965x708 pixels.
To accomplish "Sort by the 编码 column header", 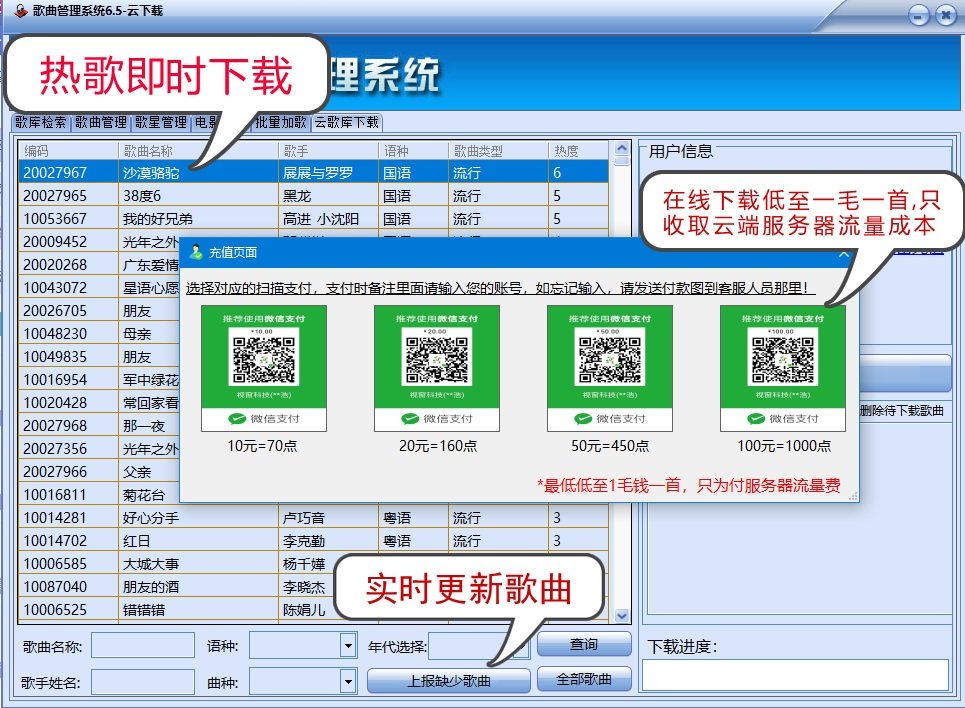I will (68, 151).
